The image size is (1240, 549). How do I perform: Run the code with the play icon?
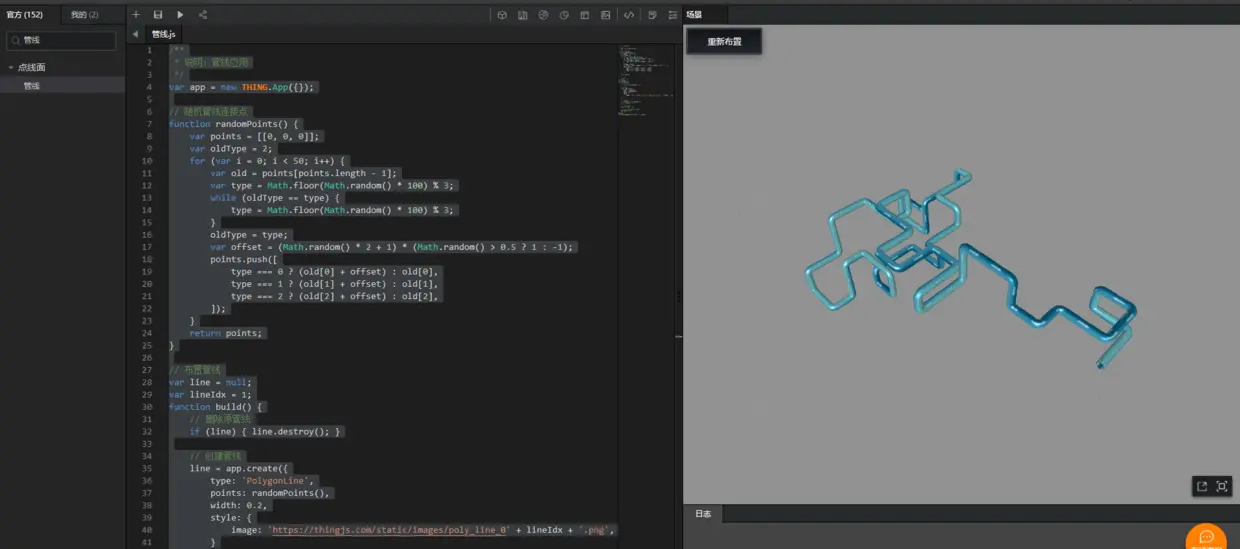click(x=180, y=15)
